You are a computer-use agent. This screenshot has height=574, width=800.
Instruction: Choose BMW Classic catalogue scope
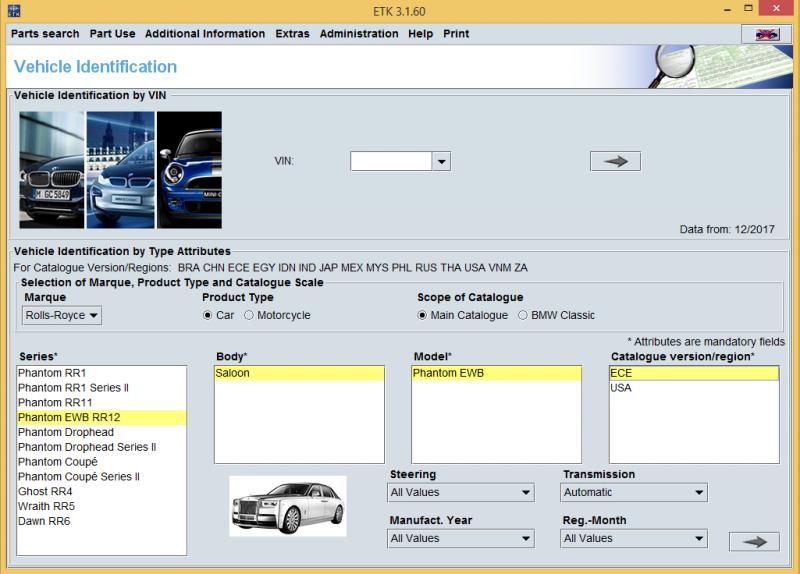pyautogui.click(x=522, y=315)
